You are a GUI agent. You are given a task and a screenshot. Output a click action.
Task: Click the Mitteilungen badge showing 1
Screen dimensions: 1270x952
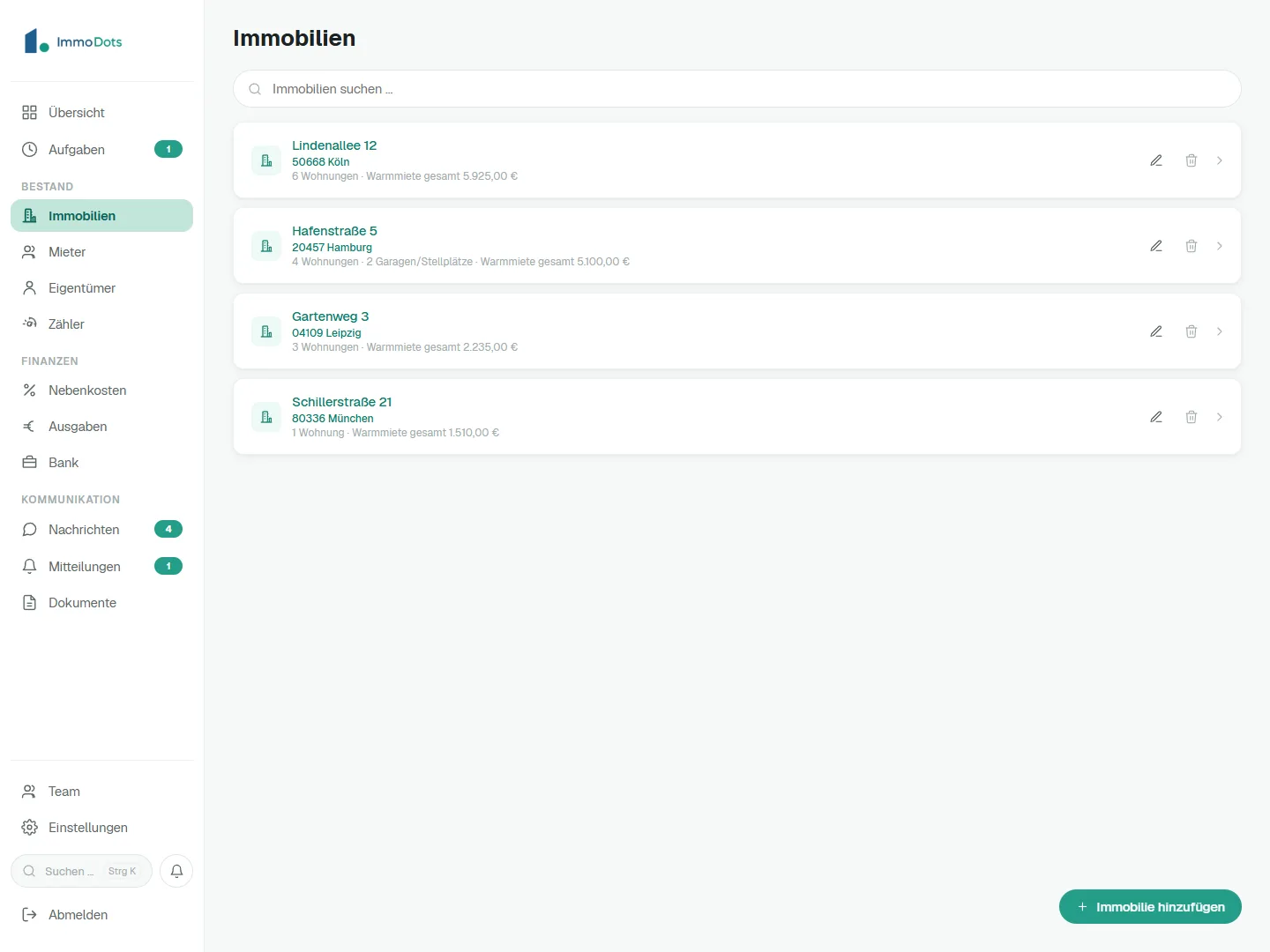tap(168, 566)
